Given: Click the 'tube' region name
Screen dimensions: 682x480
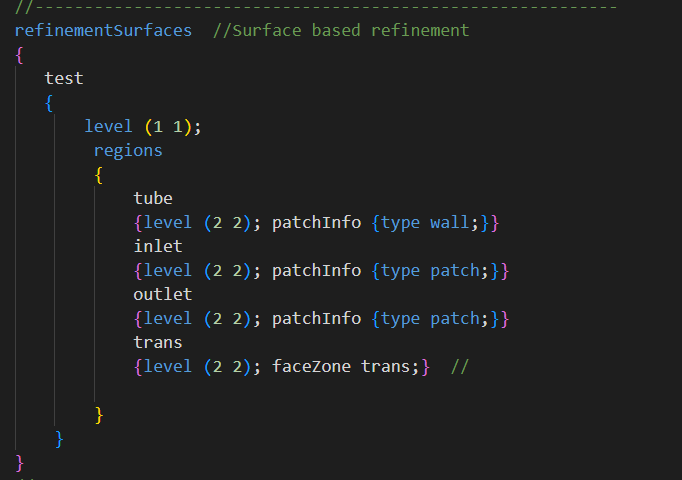Looking at the screenshot, I should pyautogui.click(x=153, y=198).
